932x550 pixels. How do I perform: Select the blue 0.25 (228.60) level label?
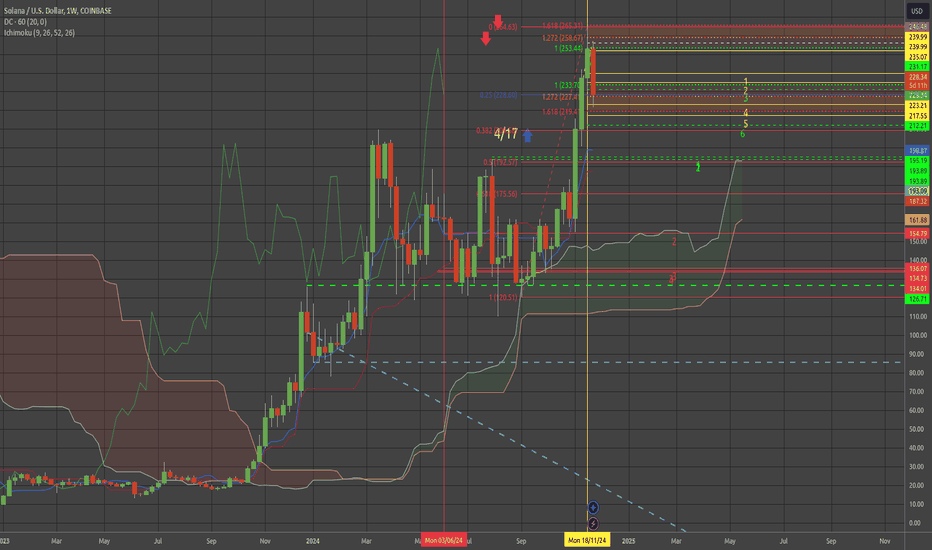click(x=499, y=95)
